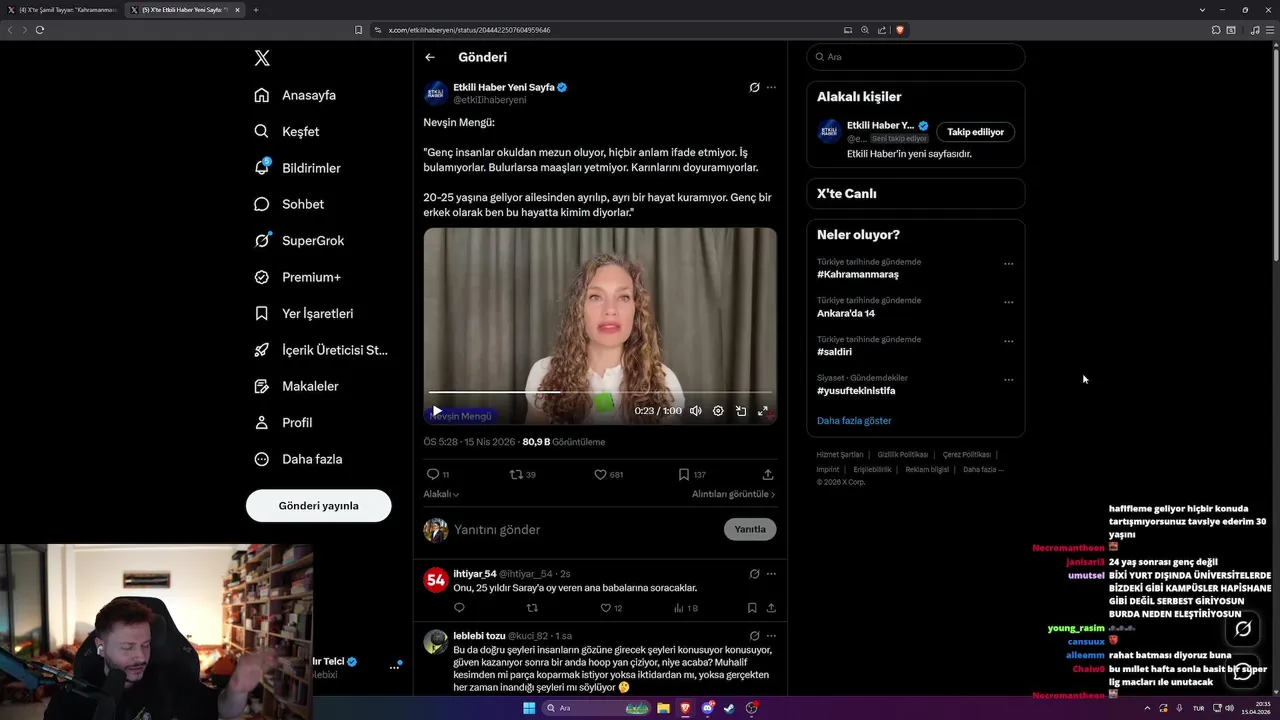
Task: Go back with the Gönderi arrow
Action: click(430, 57)
